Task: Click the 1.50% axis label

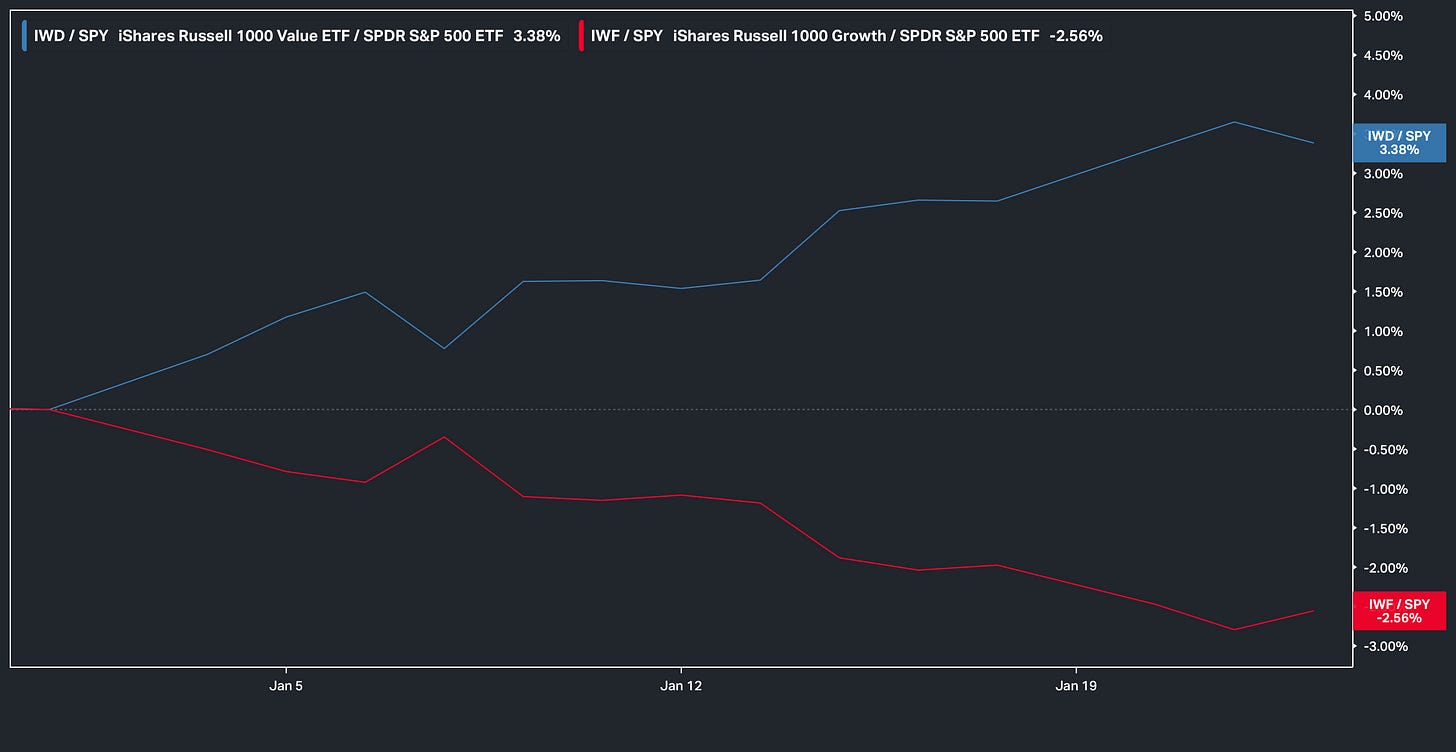Action: click(x=1383, y=292)
